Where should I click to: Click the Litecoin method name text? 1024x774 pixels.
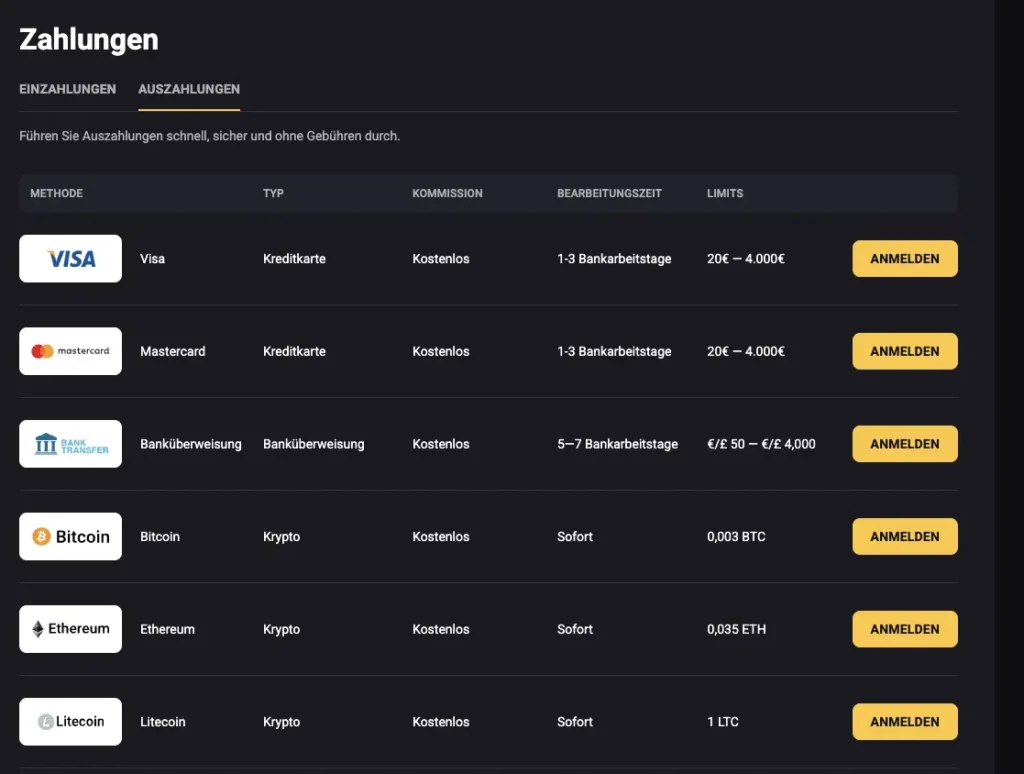(x=163, y=722)
